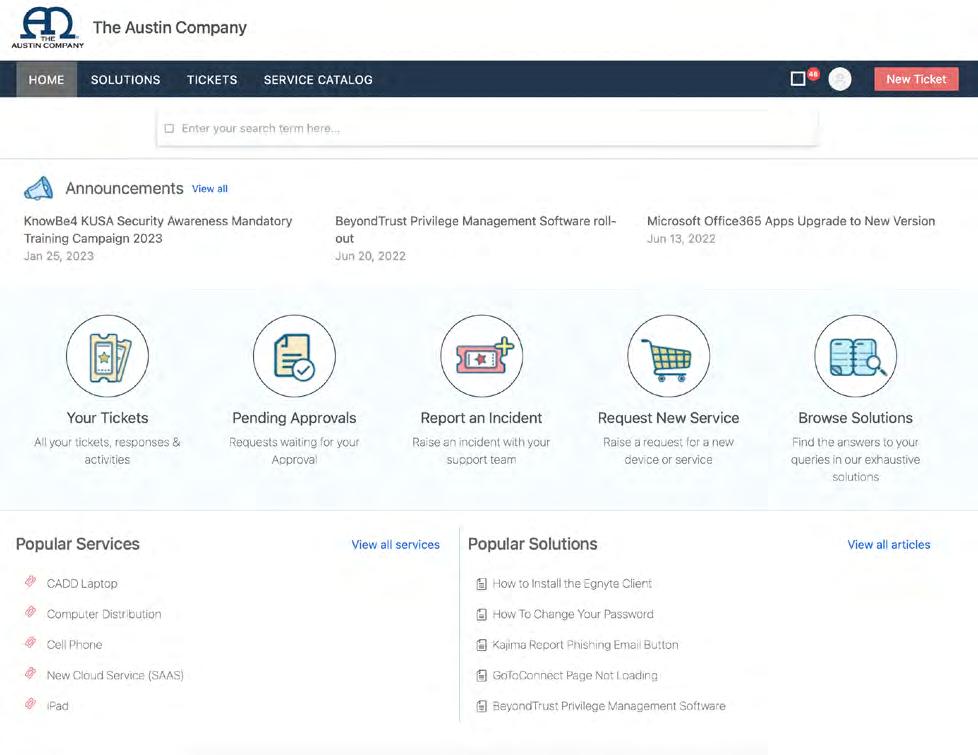Open View all articles link
Screen dimensions: 978x755
click(x=889, y=545)
